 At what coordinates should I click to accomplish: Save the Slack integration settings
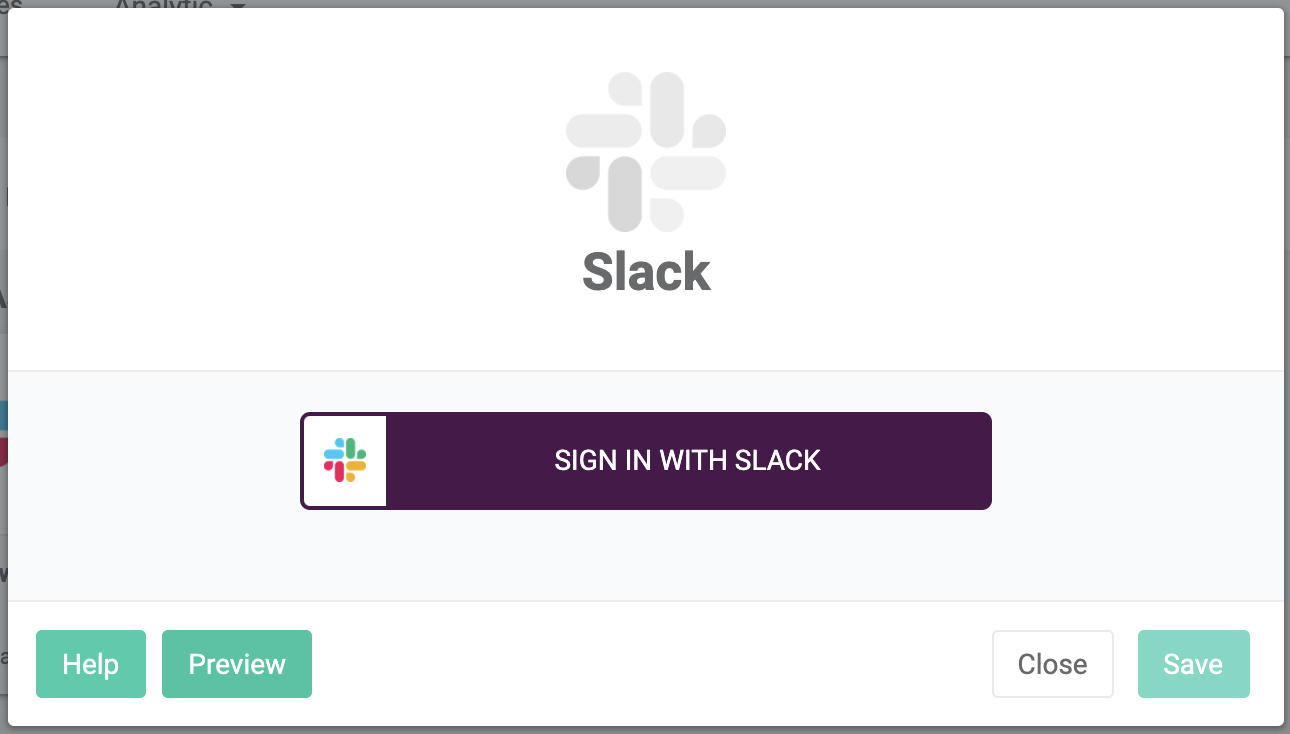click(1193, 663)
